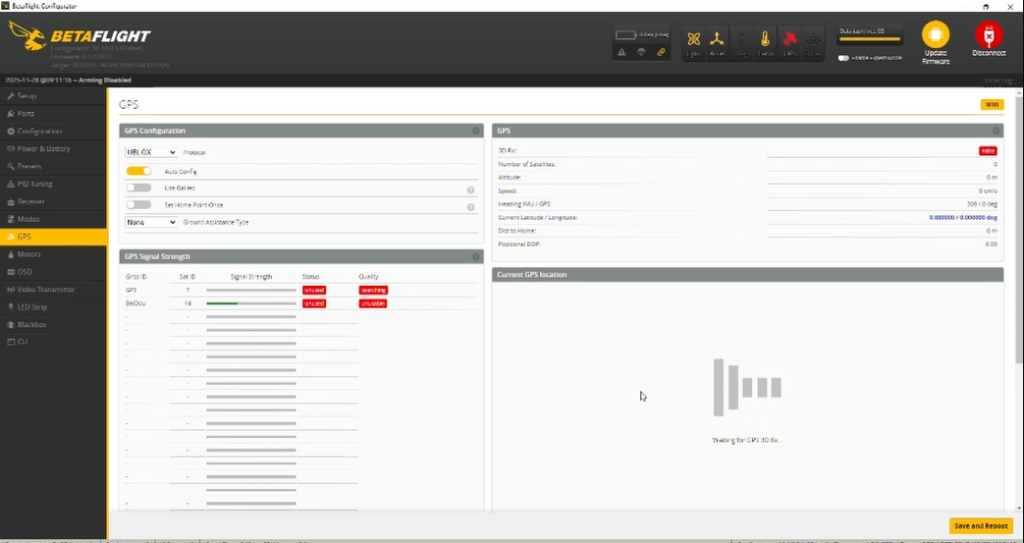
Task: Click the WIKI button
Action: [991, 105]
